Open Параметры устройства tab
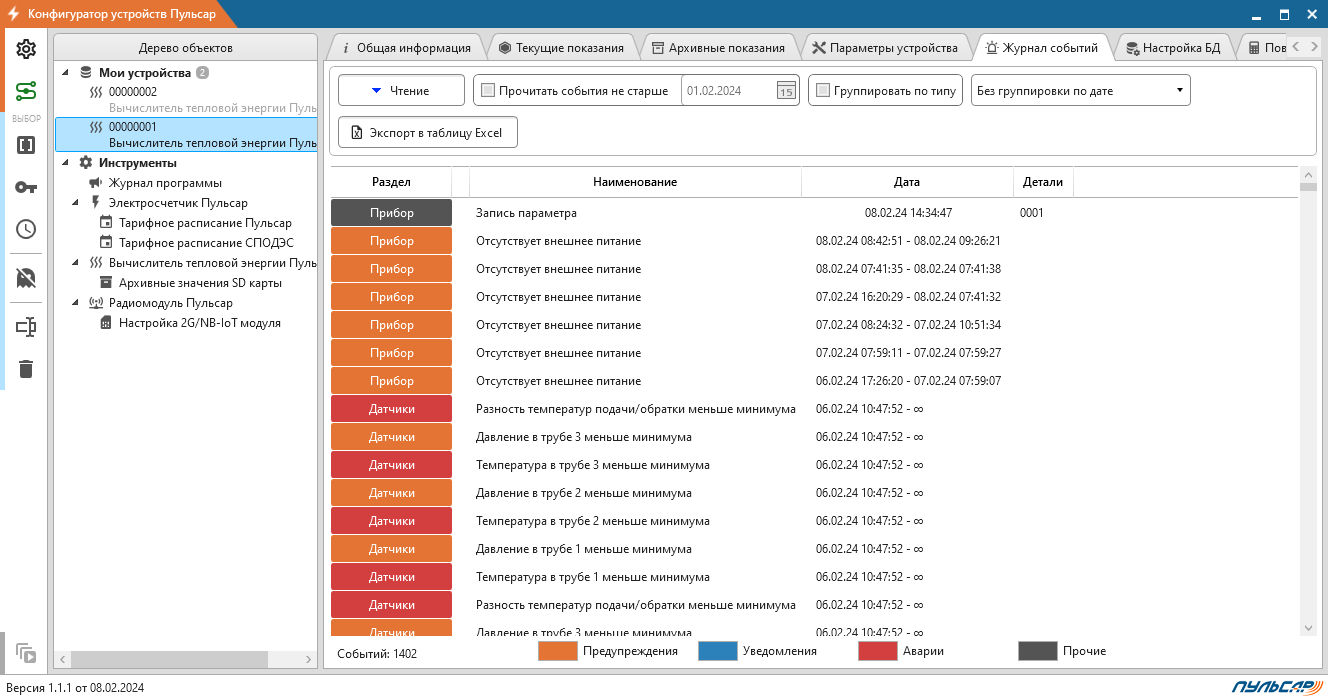This screenshot has width=1328, height=700. (x=885, y=47)
